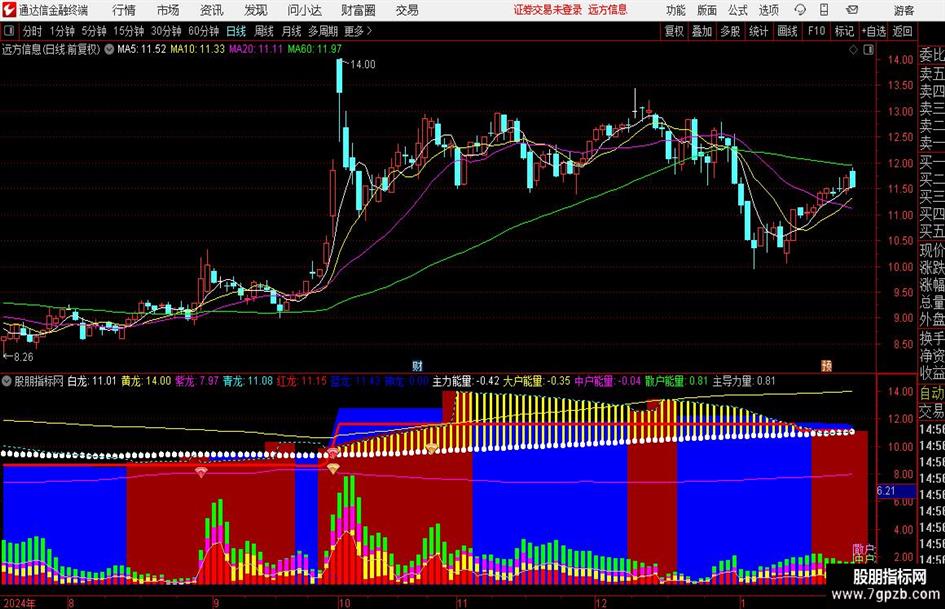945x609 pixels.
Task: Switch to 周线 weekly period
Action: [264, 31]
